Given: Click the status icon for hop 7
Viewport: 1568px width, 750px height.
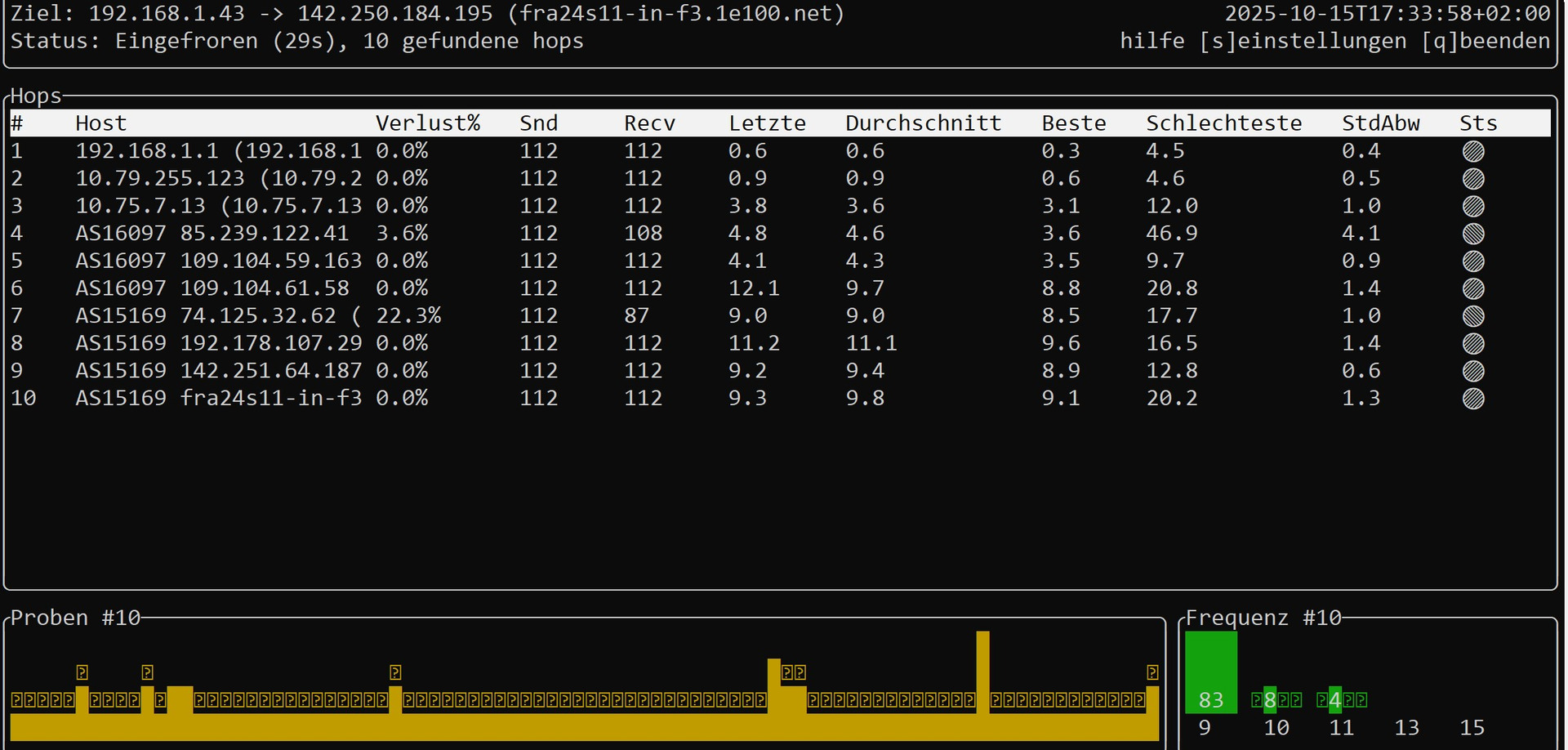Looking at the screenshot, I should click(x=1473, y=316).
